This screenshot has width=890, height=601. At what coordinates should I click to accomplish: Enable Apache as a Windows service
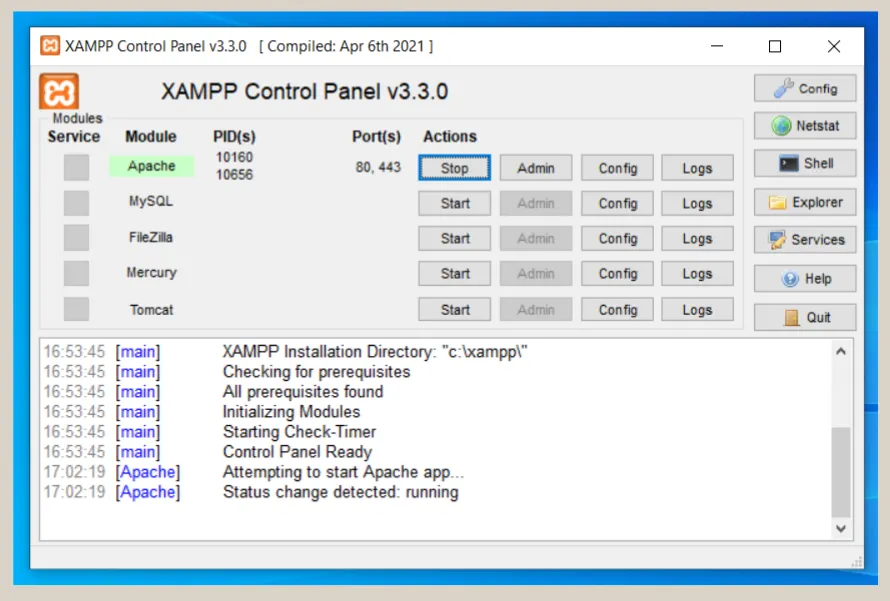tap(75, 167)
